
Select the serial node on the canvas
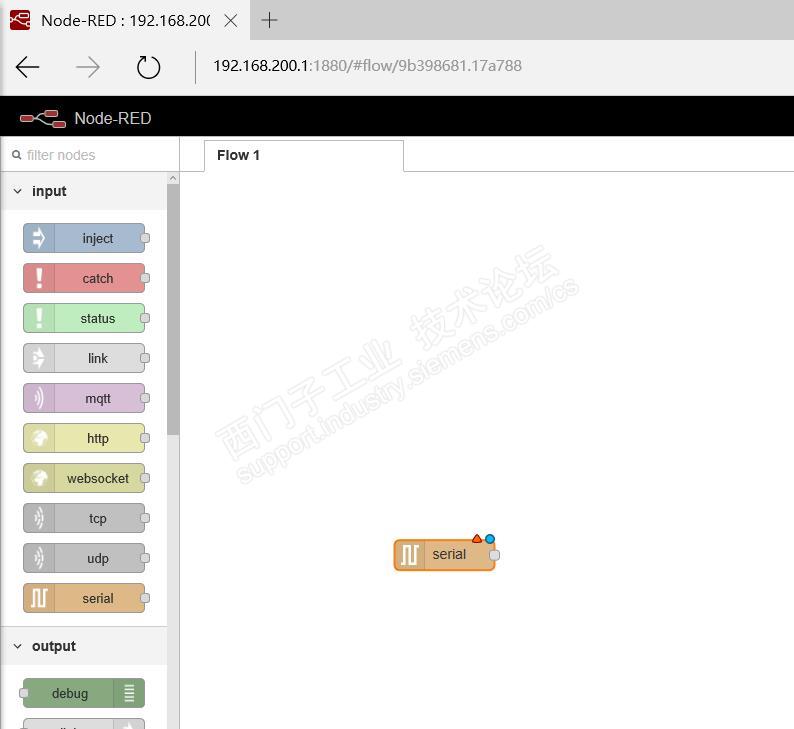(x=444, y=555)
